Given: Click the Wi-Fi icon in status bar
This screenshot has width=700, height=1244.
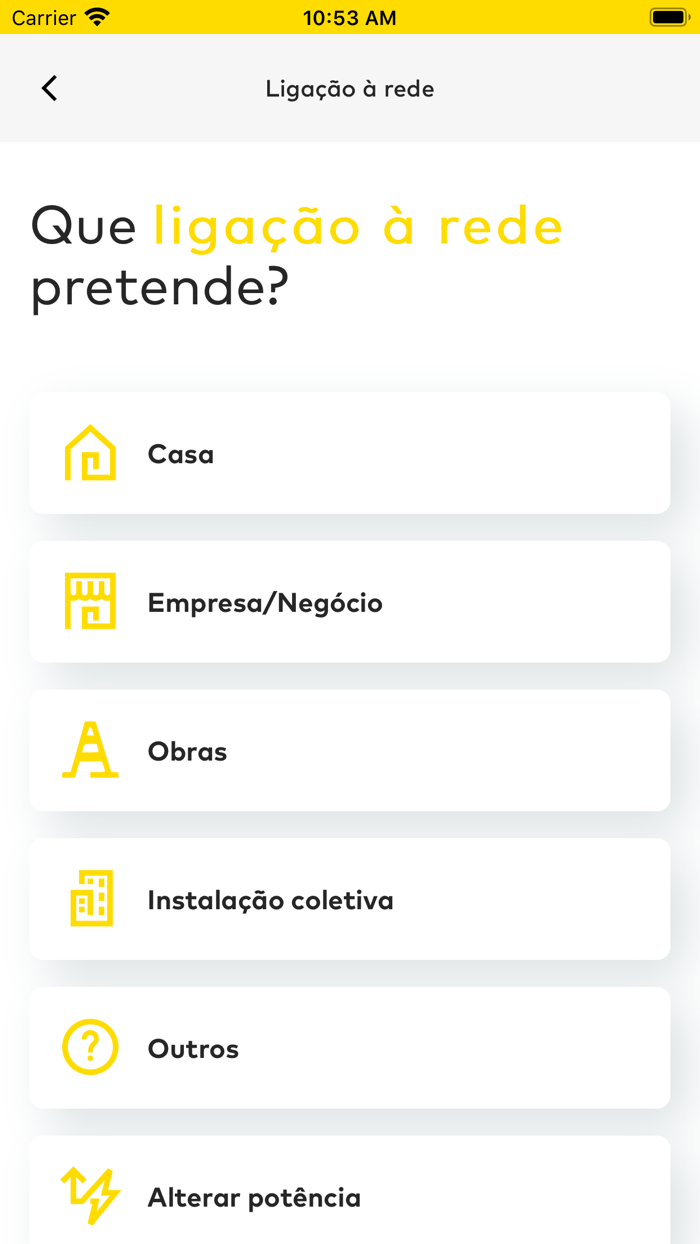Looking at the screenshot, I should [95, 16].
